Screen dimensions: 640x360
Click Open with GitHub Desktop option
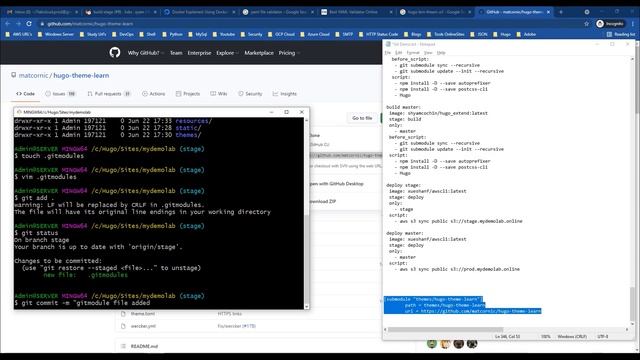[336, 184]
